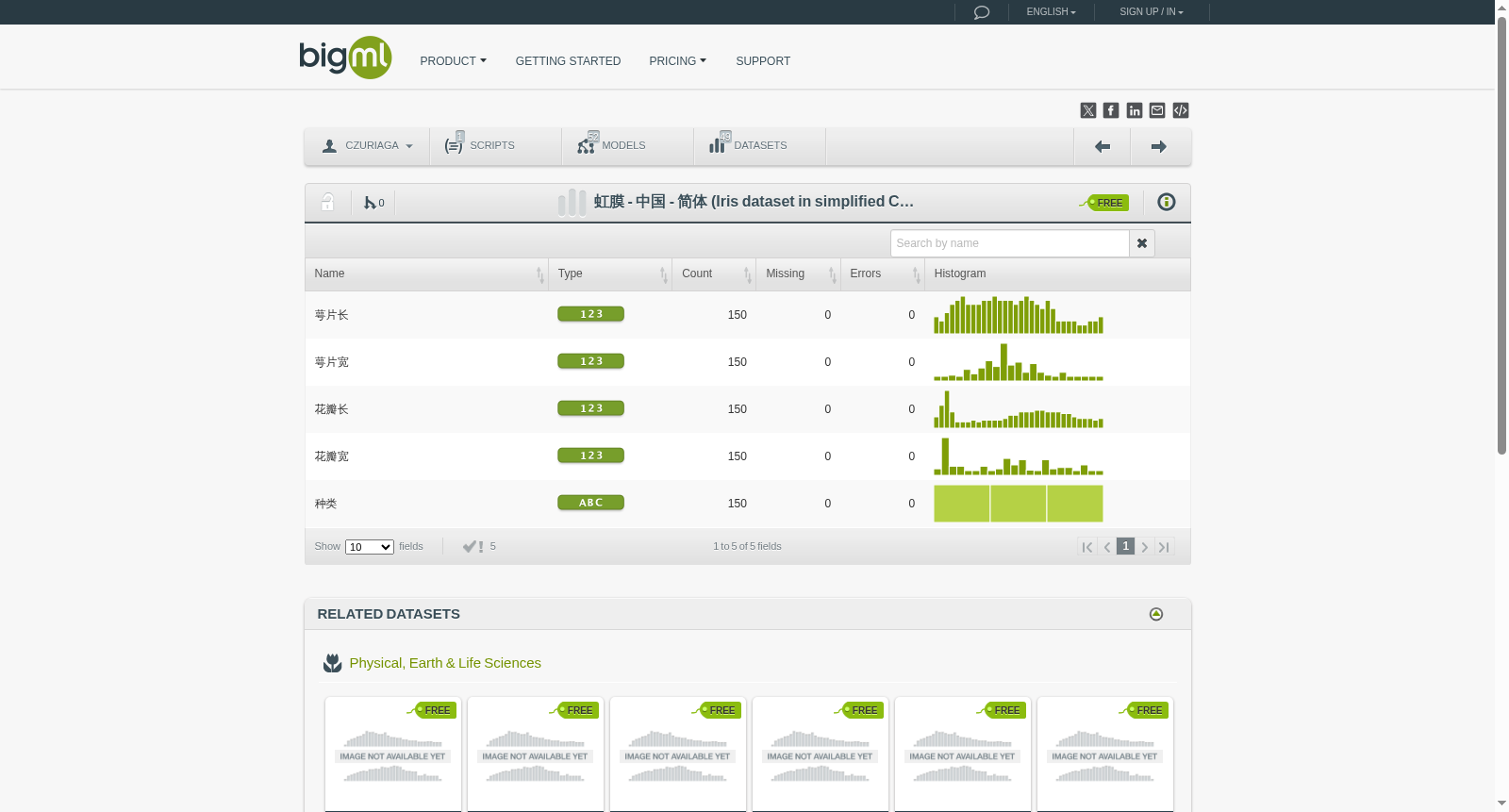Sort fields by Type column
Image resolution: width=1509 pixels, height=812 pixels.
click(x=610, y=274)
